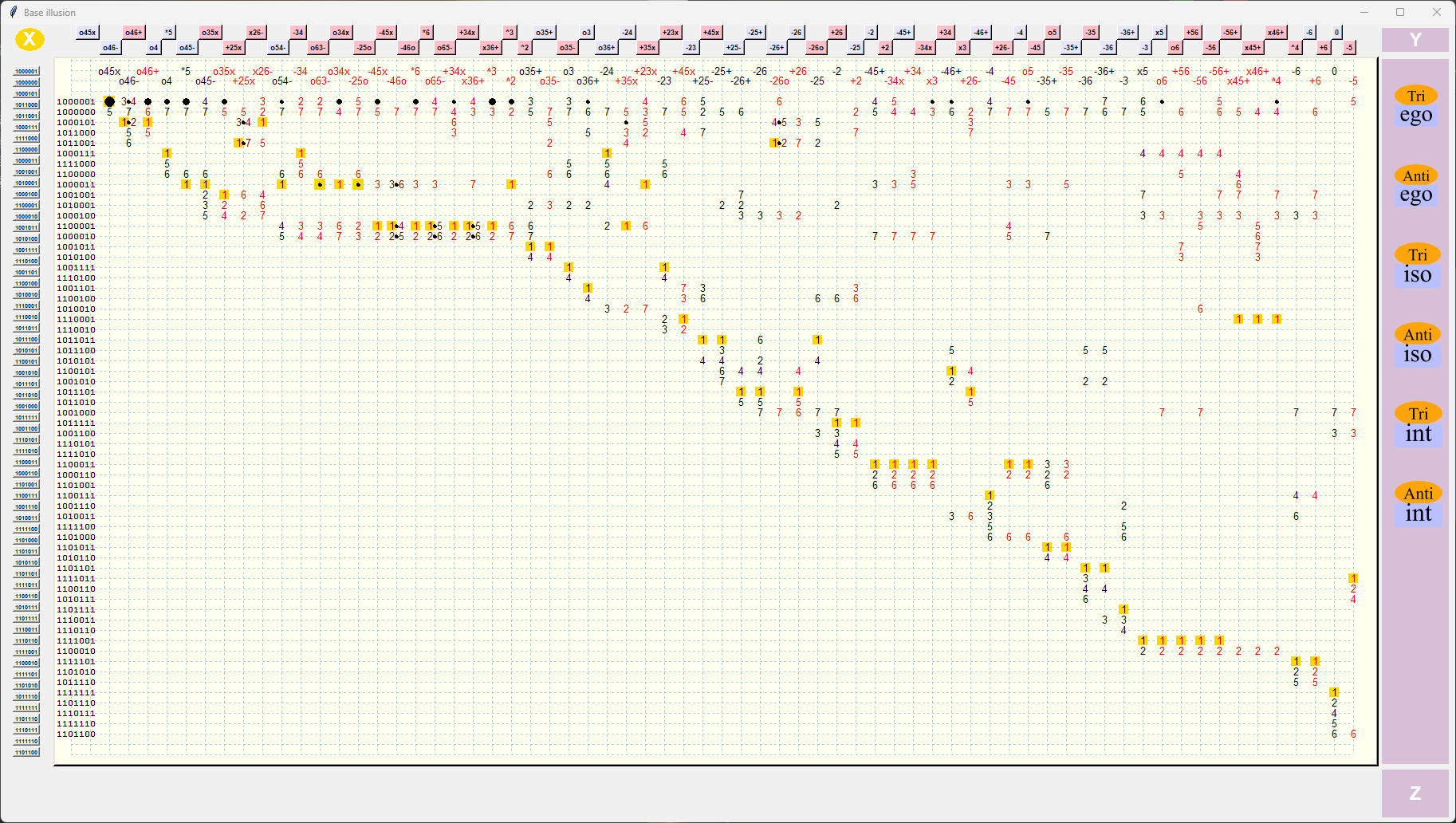Click the Y panel header
This screenshot has height=823, width=1456.
pyautogui.click(x=1415, y=38)
